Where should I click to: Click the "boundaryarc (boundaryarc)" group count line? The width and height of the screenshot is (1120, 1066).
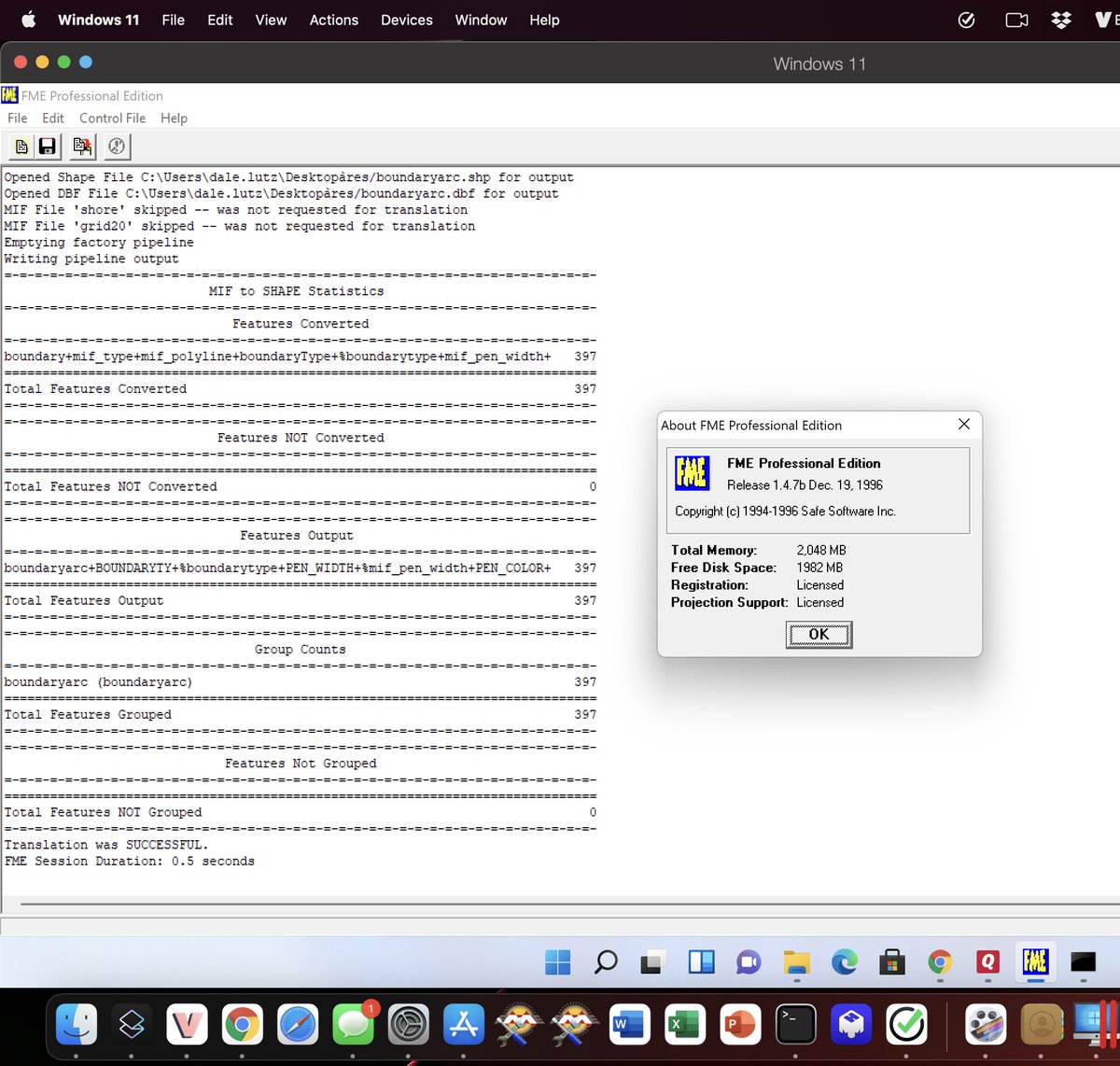pos(98,682)
